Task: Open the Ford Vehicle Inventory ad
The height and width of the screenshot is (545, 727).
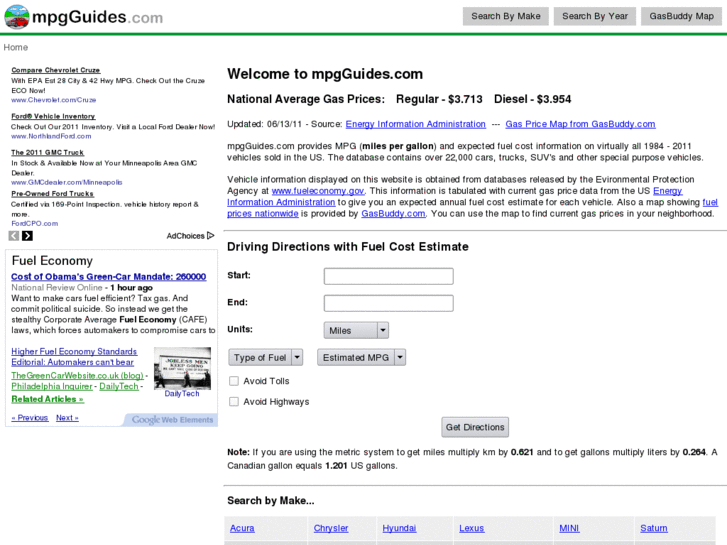Action: [53, 116]
